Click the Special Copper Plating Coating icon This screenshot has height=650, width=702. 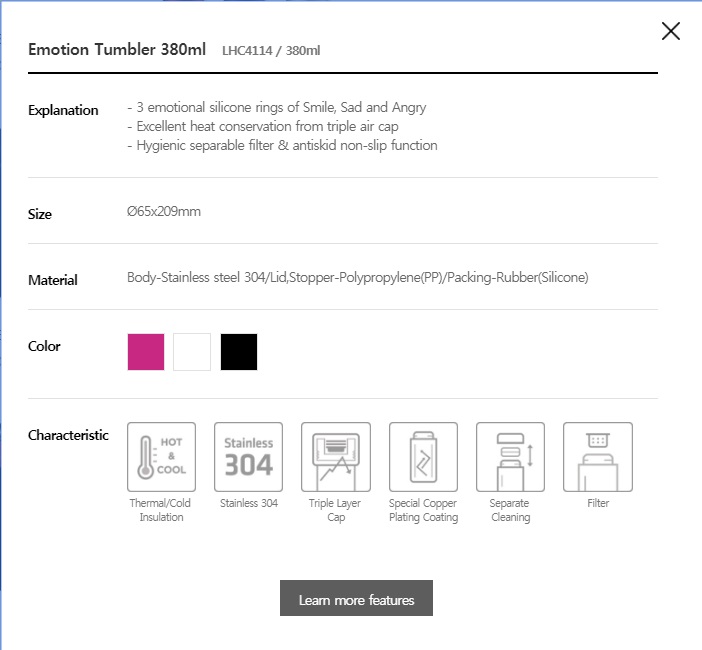click(423, 457)
